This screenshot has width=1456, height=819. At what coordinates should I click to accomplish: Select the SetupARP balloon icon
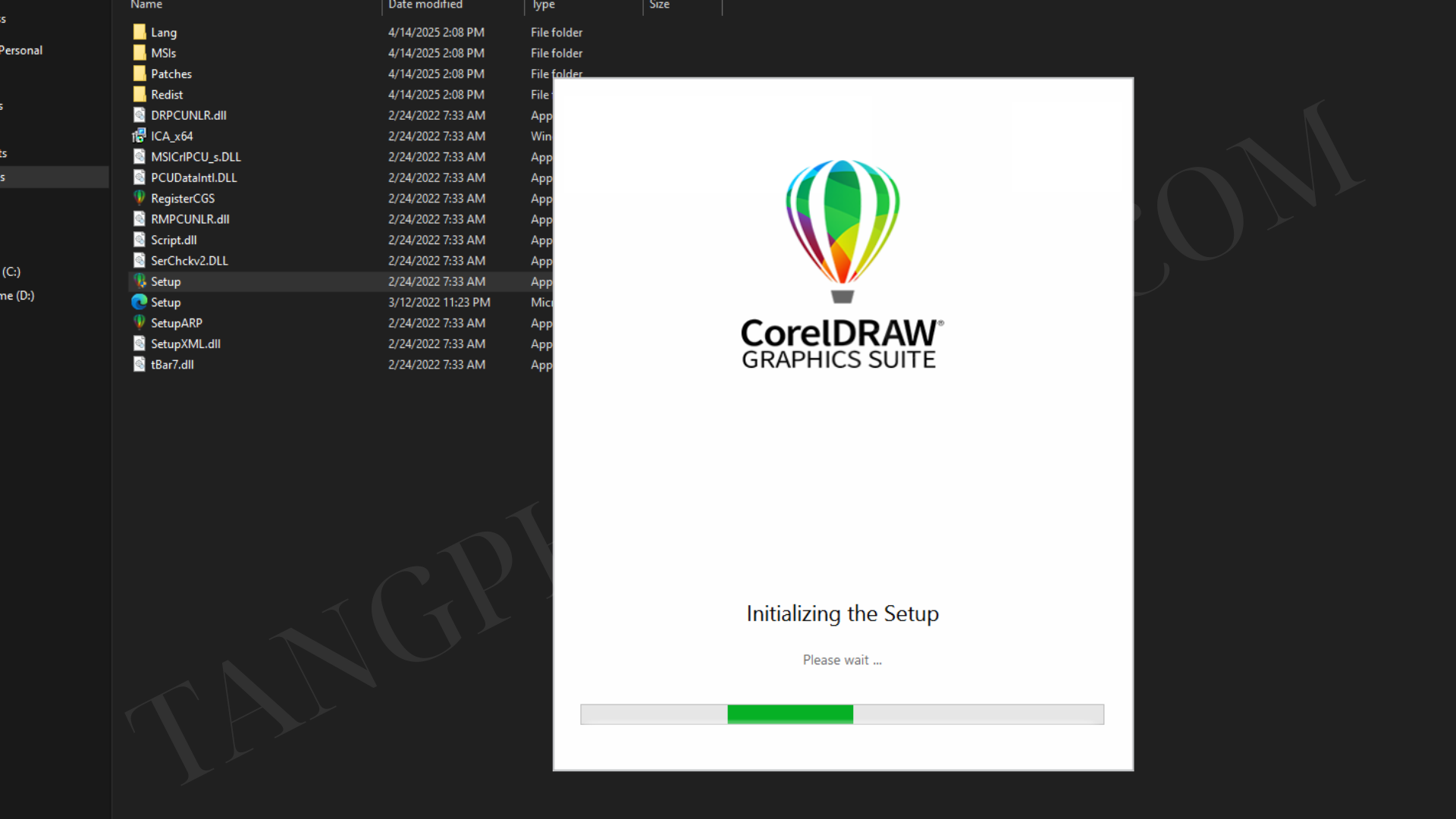pyautogui.click(x=140, y=322)
